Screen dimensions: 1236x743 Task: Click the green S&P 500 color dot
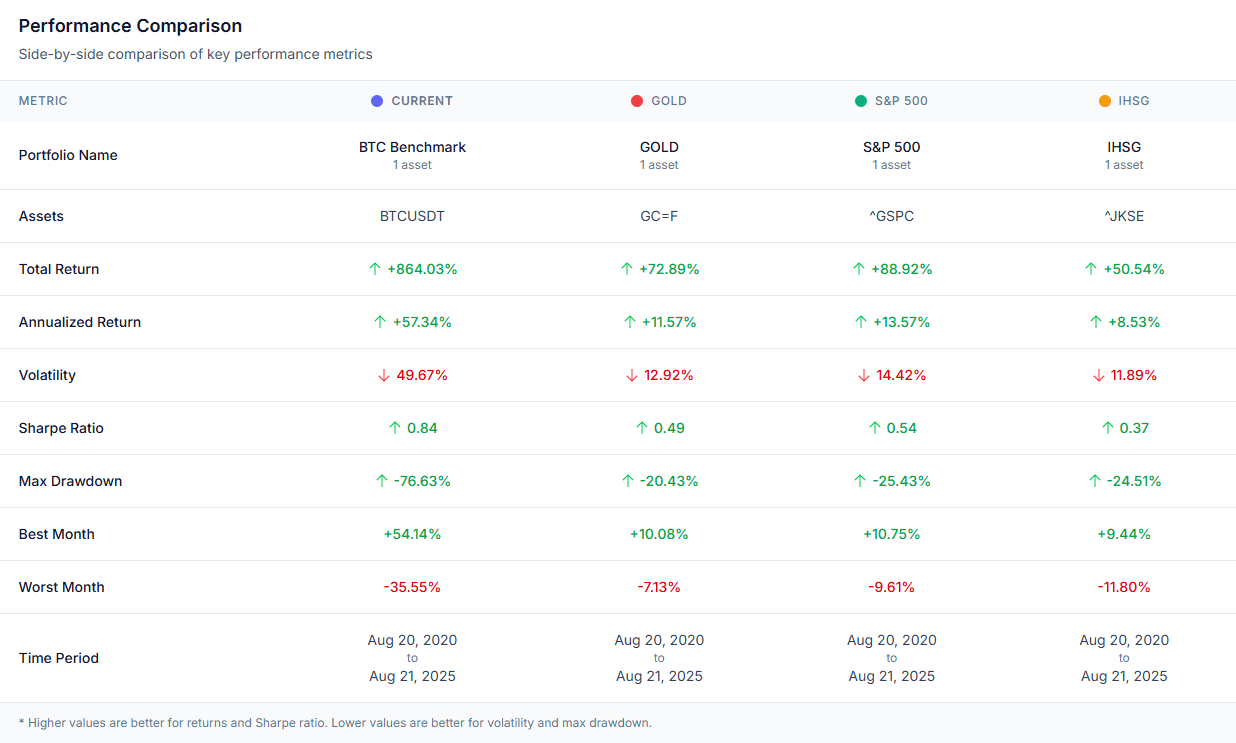coord(861,101)
